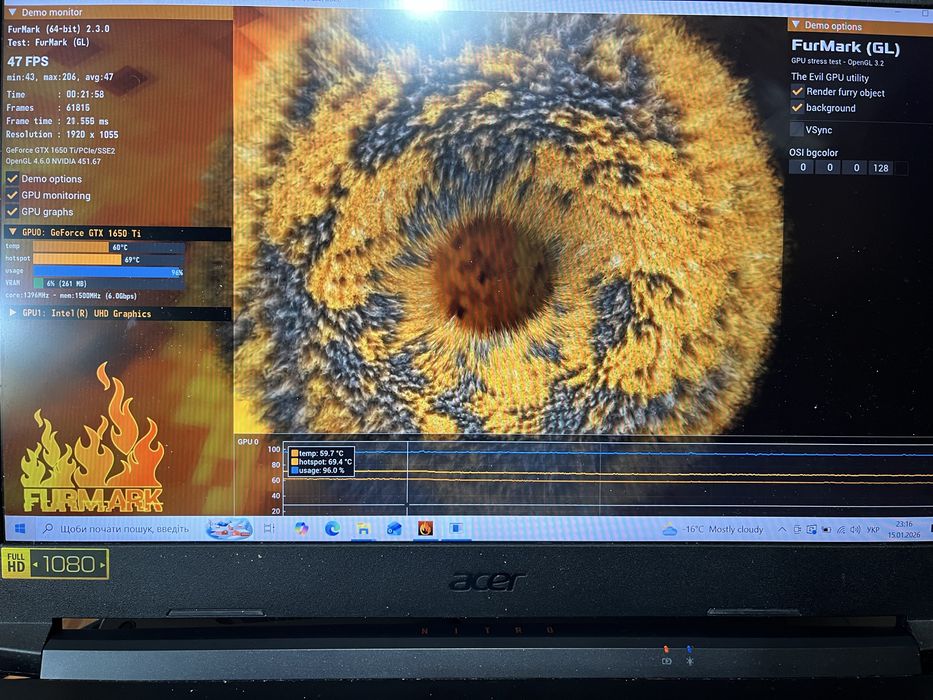Screen dimensions: 933x700
Task: Click the VRAM bar 6% (261 MB)
Action: (108, 283)
